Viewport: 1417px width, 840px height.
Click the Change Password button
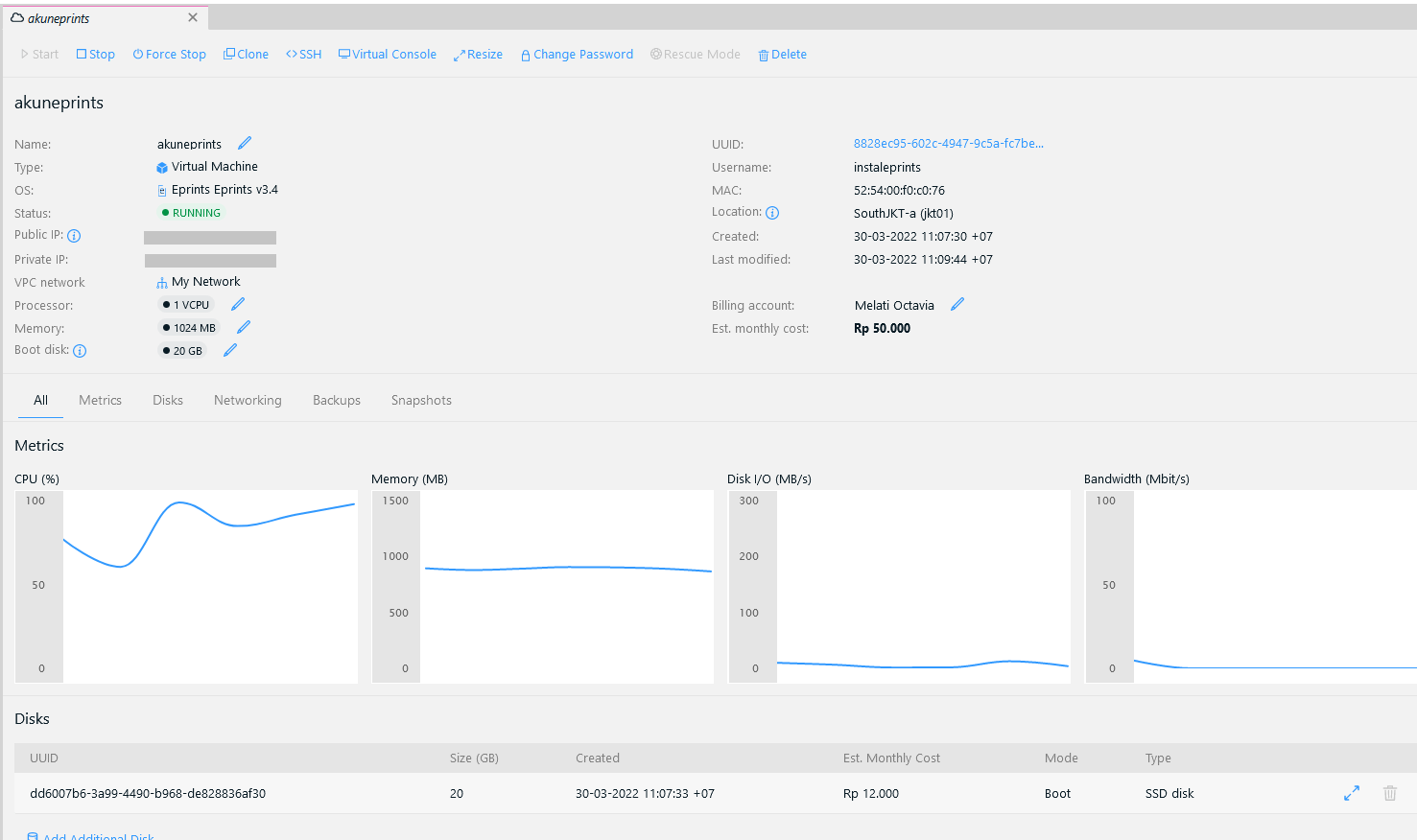point(577,55)
